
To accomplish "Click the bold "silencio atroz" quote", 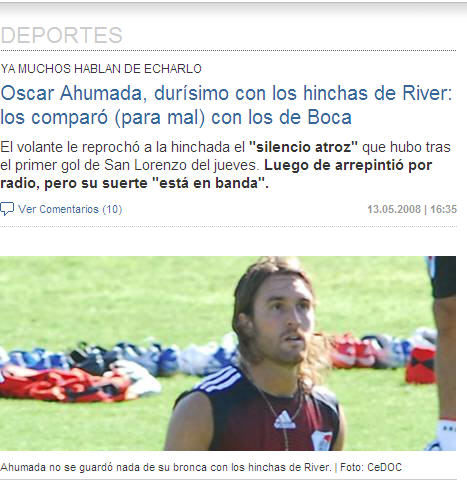I will [303, 147].
